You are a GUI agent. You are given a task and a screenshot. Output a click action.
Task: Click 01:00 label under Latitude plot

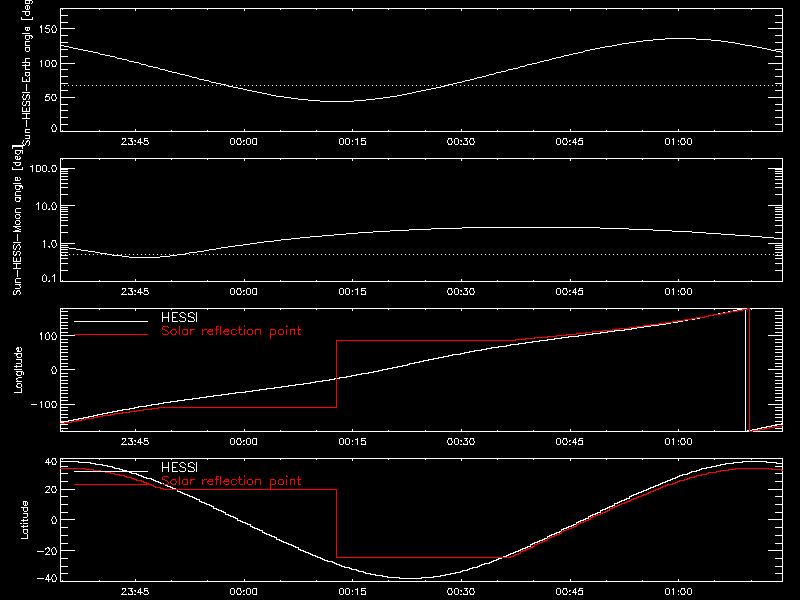click(x=678, y=592)
